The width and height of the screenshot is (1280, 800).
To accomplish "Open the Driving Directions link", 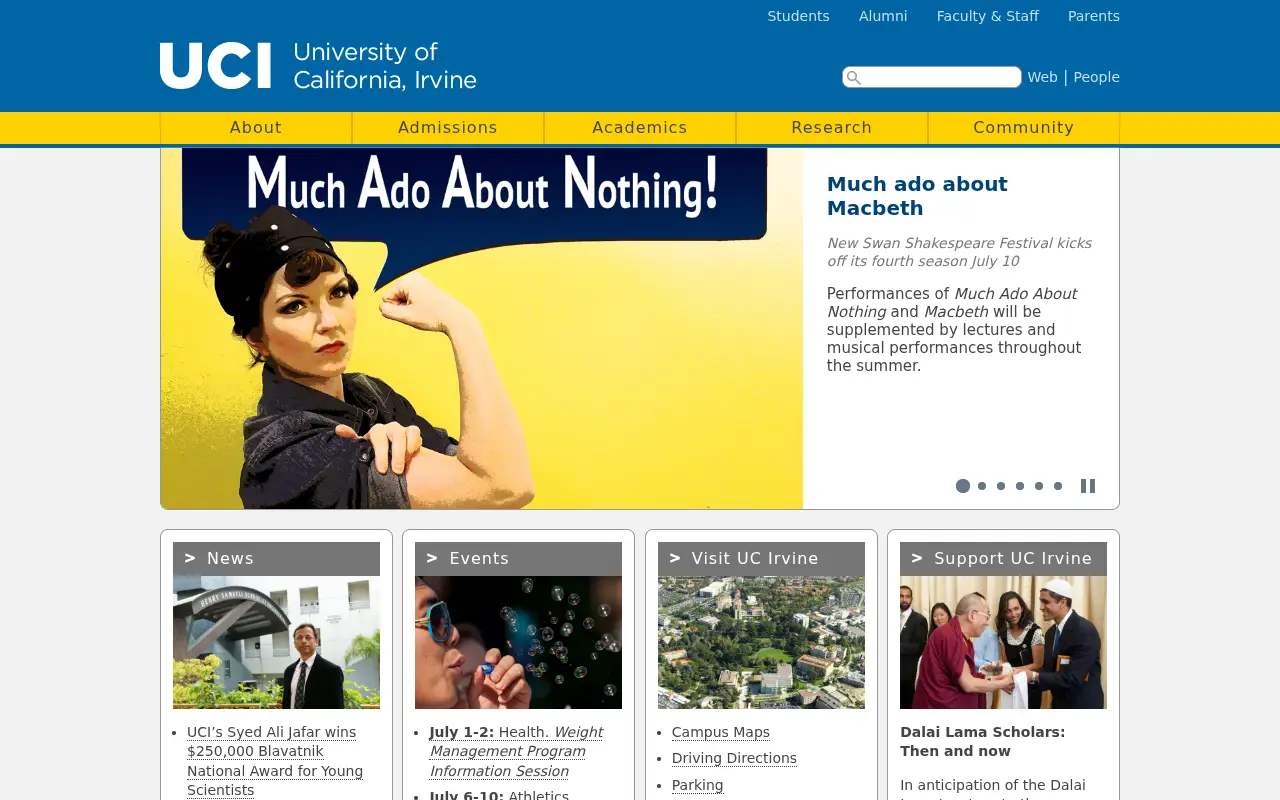I will coord(734,758).
